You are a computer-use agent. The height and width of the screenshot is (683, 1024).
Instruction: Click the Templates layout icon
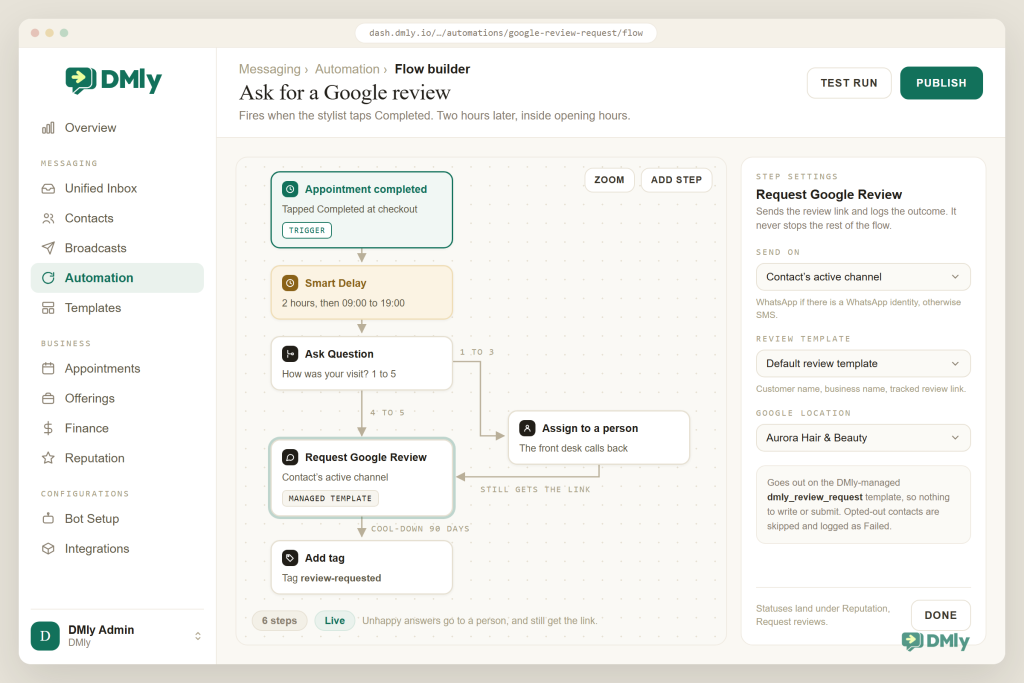[x=48, y=308]
